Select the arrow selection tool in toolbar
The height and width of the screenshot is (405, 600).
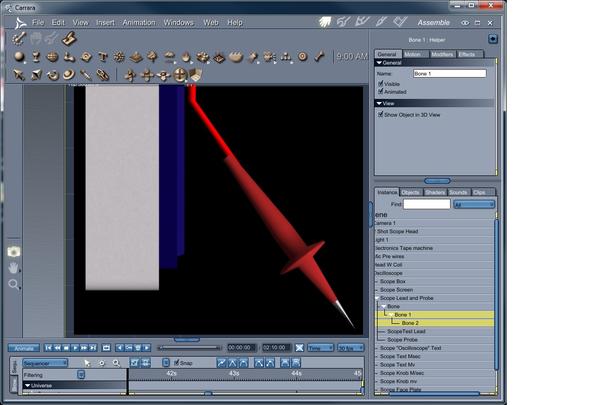point(19,74)
